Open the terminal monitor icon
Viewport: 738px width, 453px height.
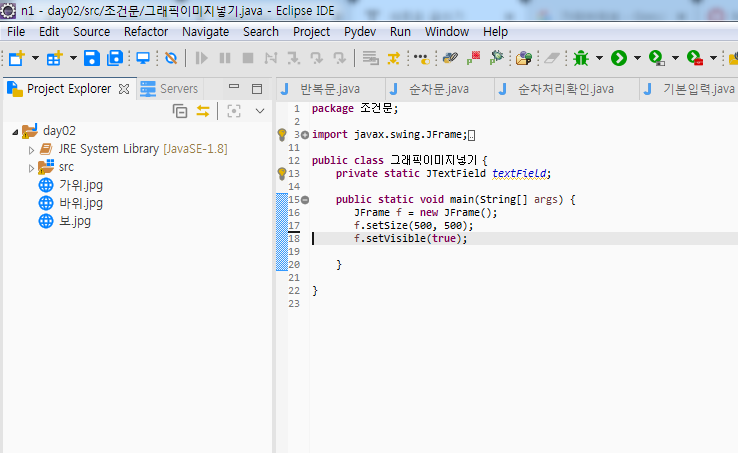point(143,58)
